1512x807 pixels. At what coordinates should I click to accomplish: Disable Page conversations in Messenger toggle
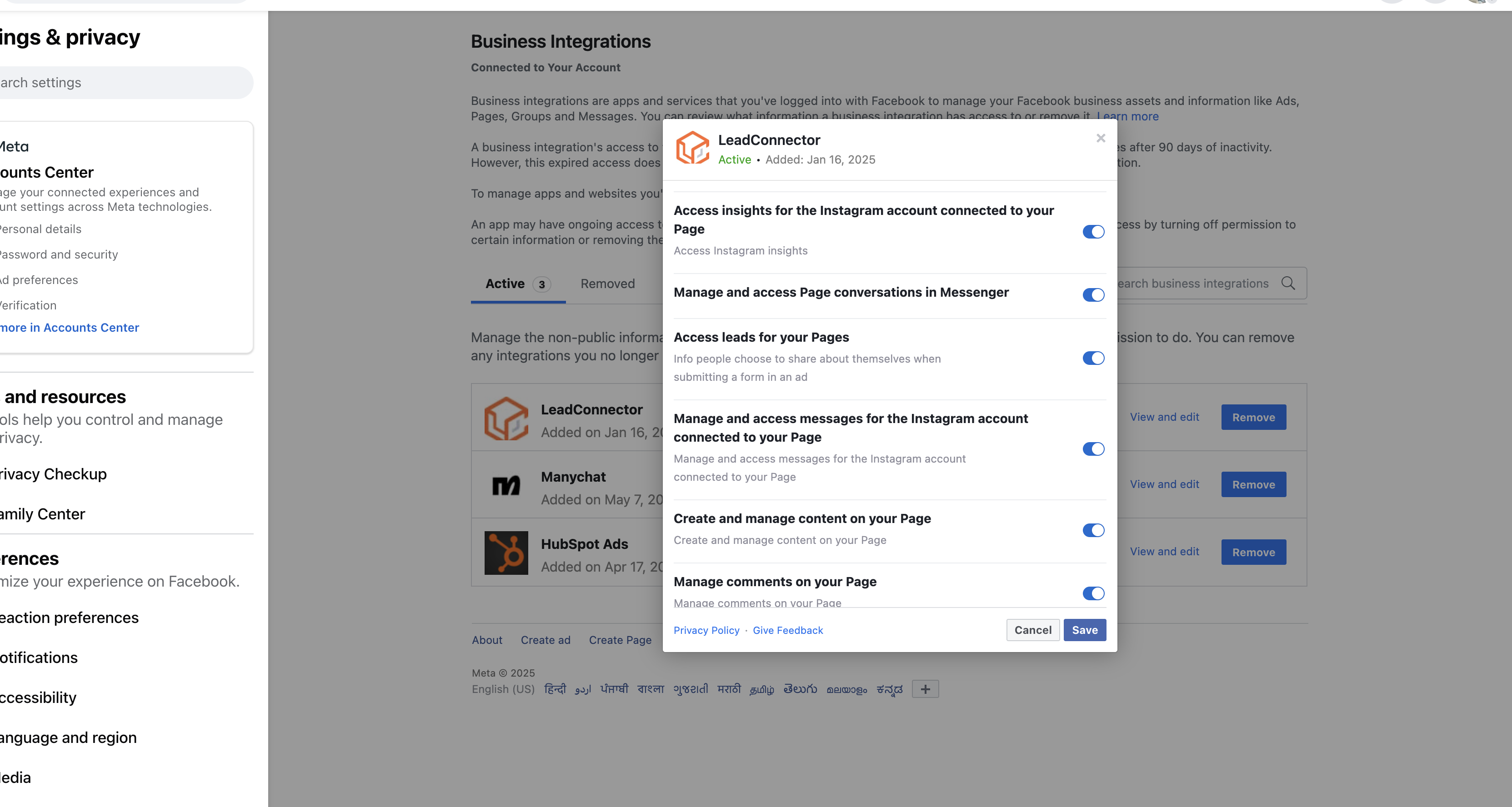[x=1093, y=294]
